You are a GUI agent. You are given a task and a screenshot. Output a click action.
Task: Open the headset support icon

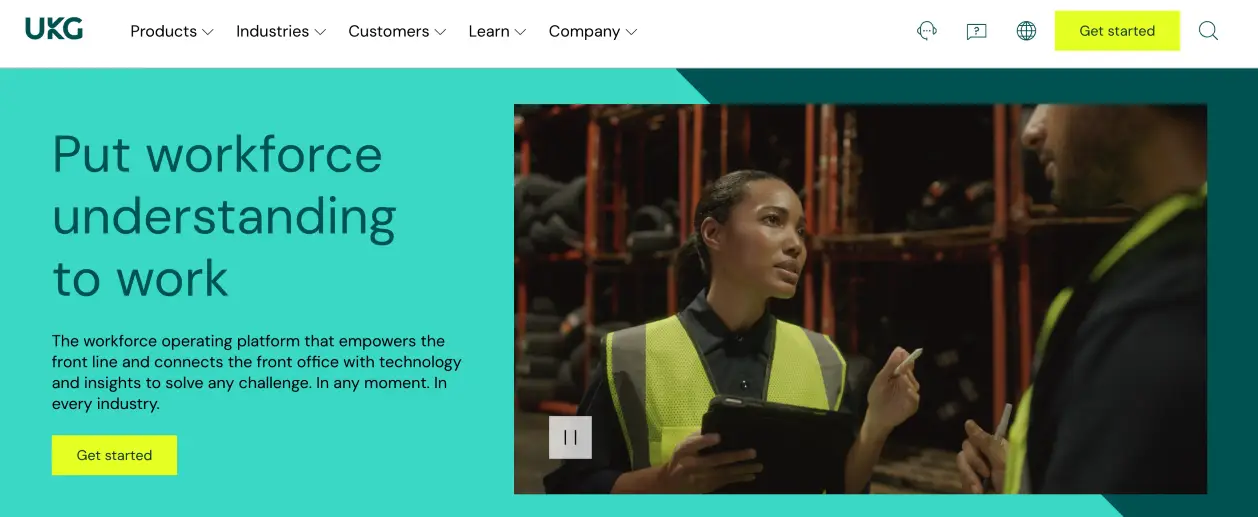coord(927,31)
